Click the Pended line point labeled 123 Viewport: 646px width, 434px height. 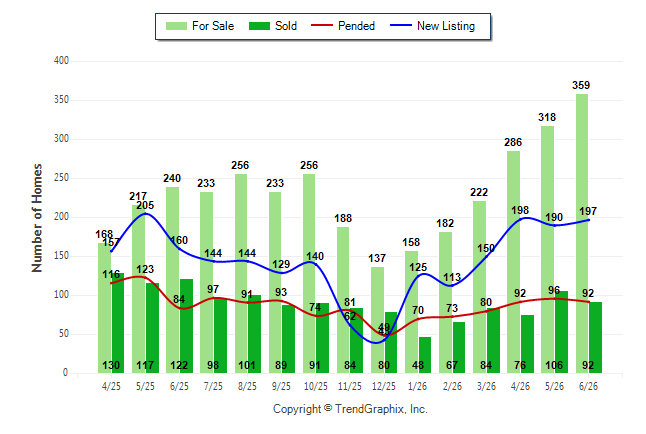point(145,277)
